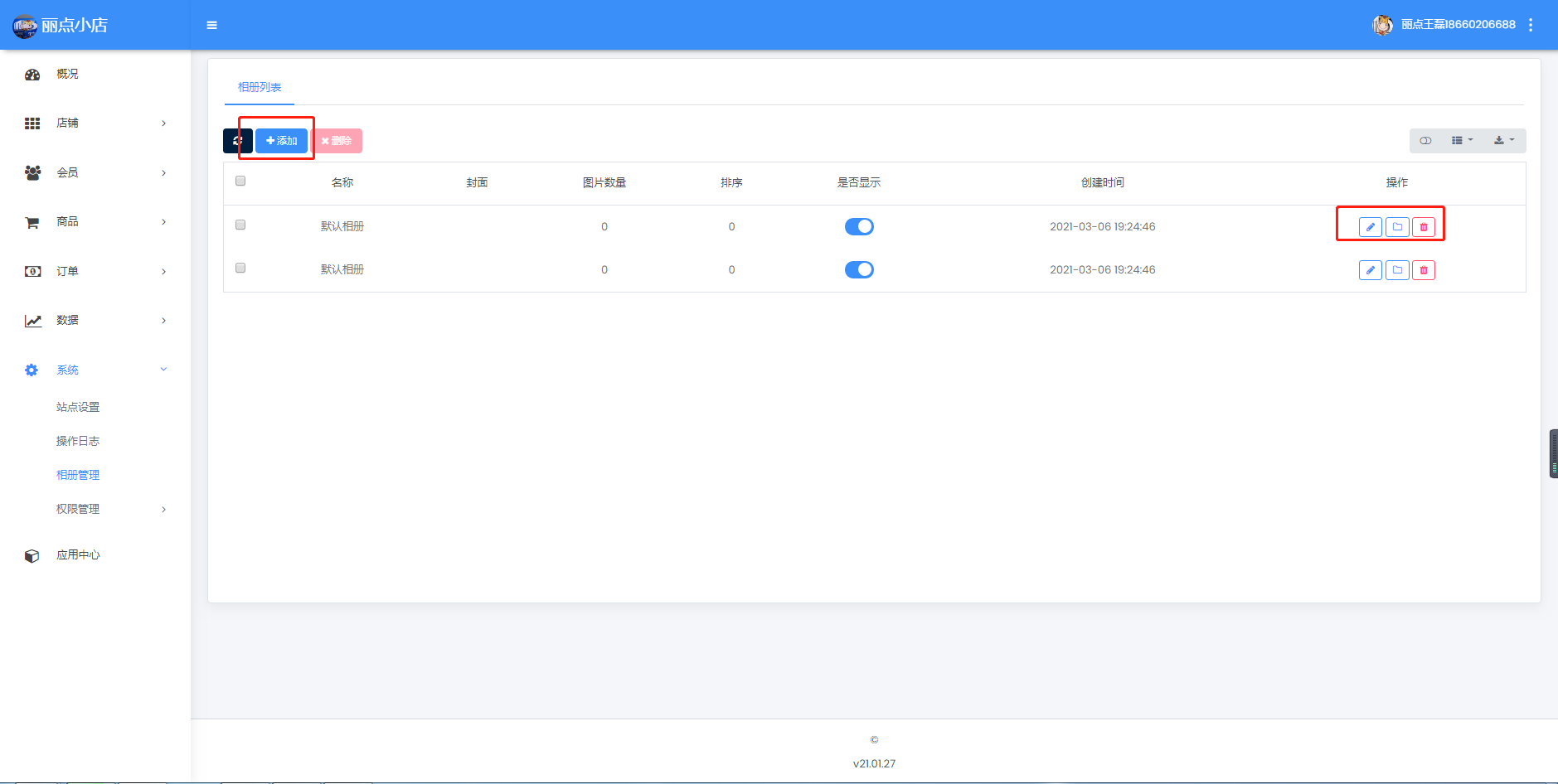Sort by 排序 column header
The image size is (1558, 784).
point(731,183)
